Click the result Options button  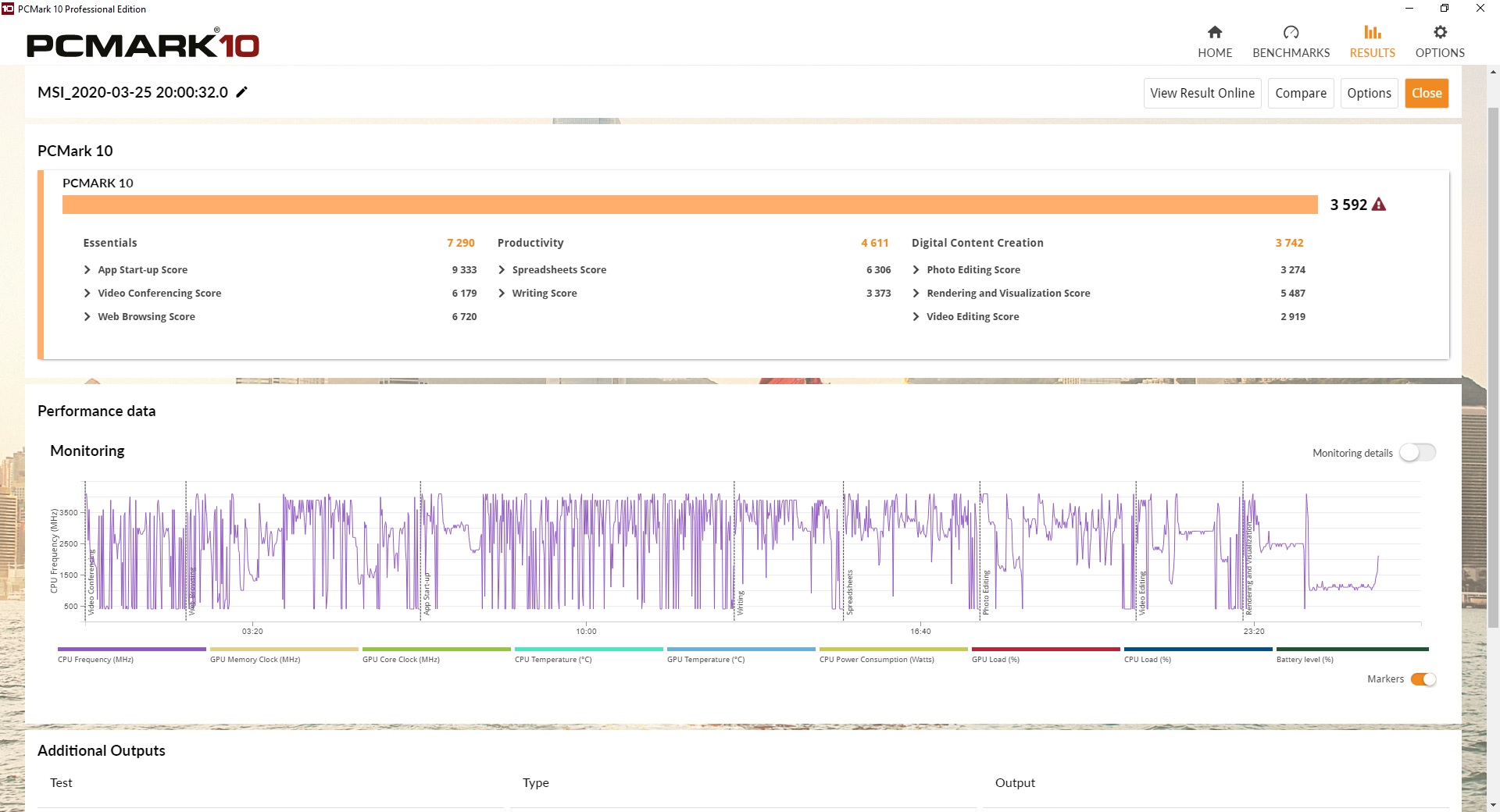pos(1369,93)
